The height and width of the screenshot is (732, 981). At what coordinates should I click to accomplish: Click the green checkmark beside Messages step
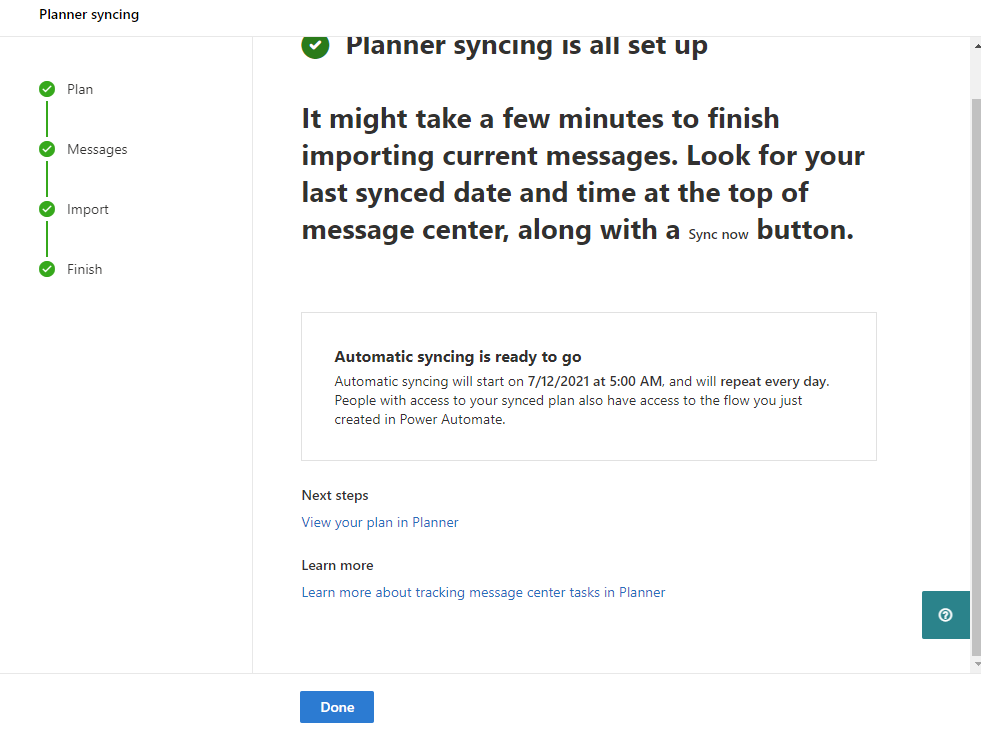click(x=47, y=150)
